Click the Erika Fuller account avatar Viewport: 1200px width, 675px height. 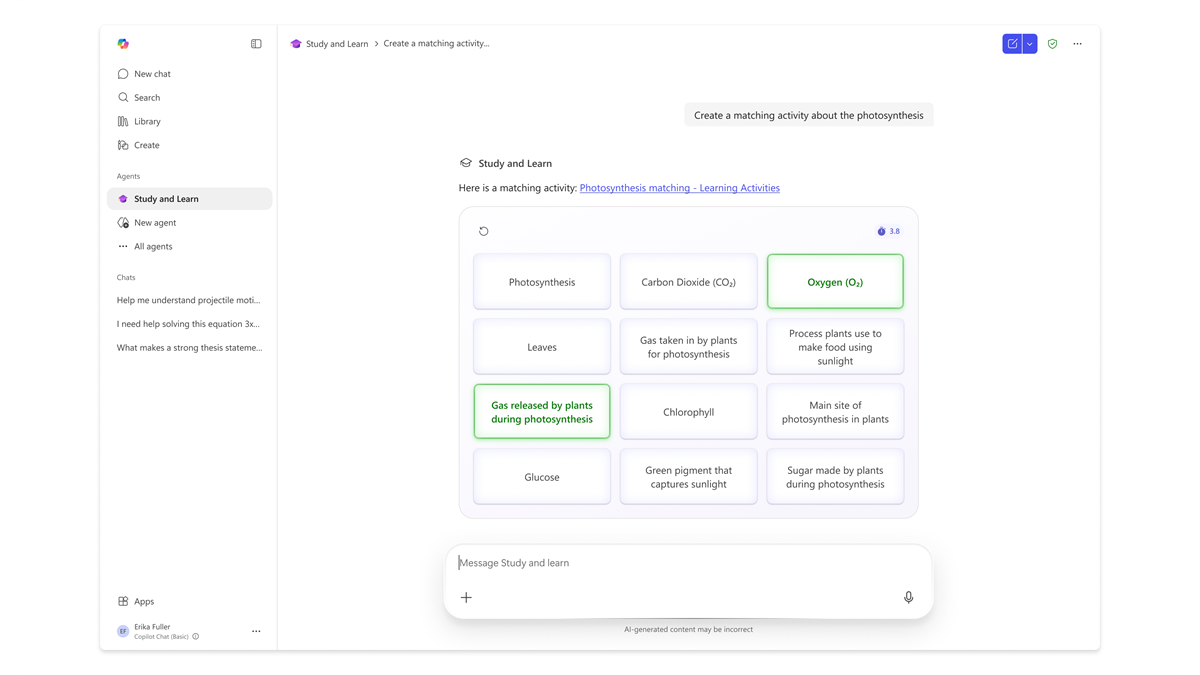123,632
